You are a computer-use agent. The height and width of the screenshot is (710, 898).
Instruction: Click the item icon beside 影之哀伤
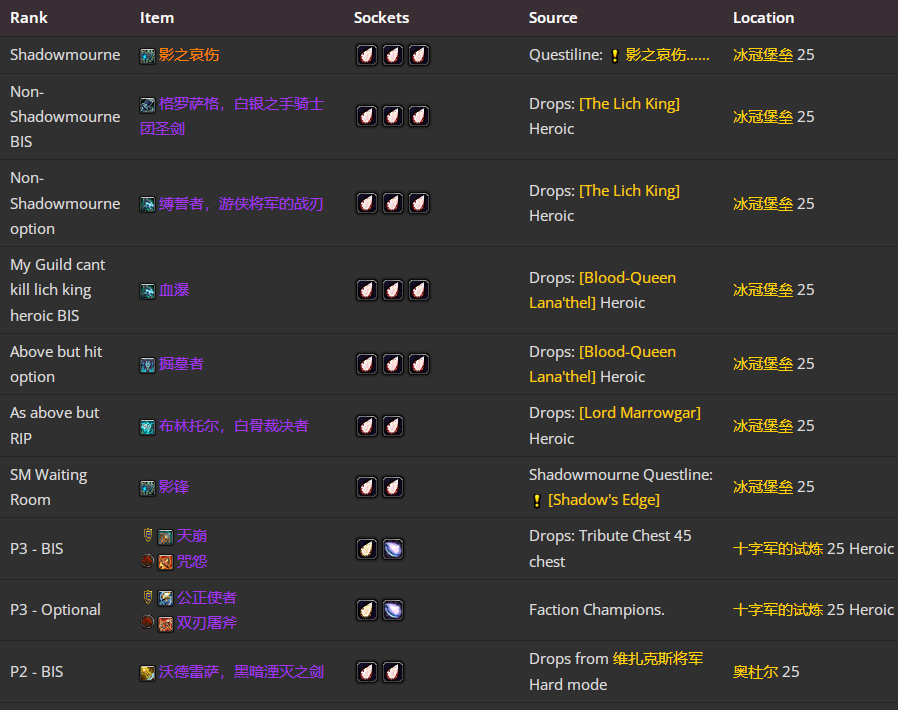(x=147, y=56)
